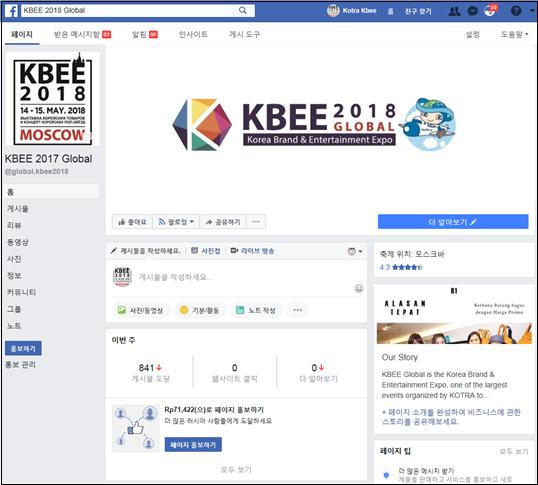Viewport: 538px width, 485px height.
Task: Click the Facebook logo icon
Action: click(x=12, y=11)
